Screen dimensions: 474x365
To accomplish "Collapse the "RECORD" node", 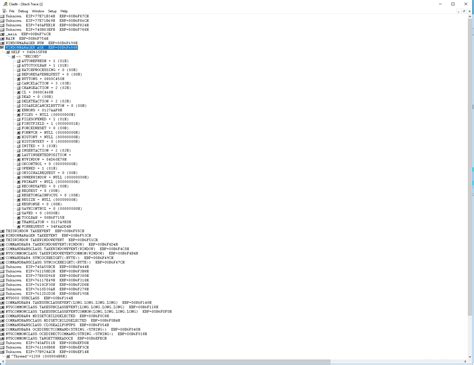I will click(x=13, y=57).
